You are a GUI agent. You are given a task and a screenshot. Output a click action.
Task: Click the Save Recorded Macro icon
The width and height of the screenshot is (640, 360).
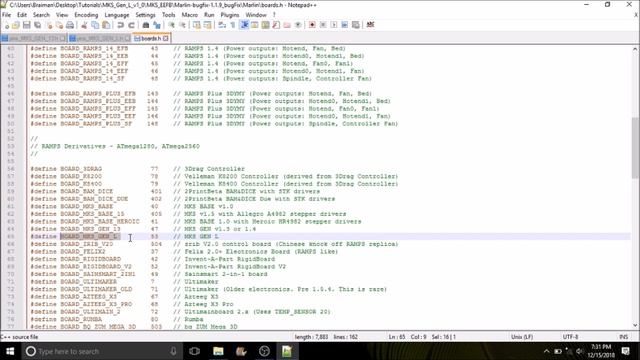(356, 25)
